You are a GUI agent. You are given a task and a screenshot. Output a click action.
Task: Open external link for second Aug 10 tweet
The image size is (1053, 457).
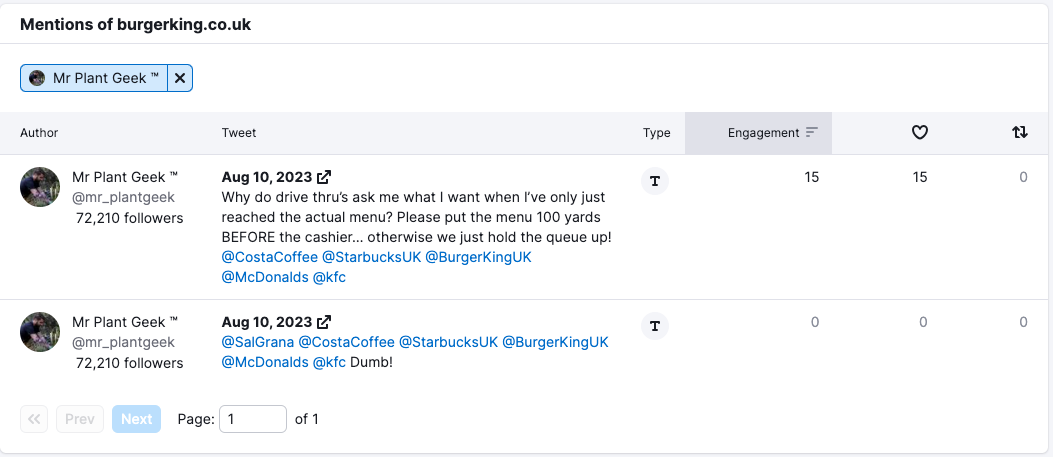point(324,322)
